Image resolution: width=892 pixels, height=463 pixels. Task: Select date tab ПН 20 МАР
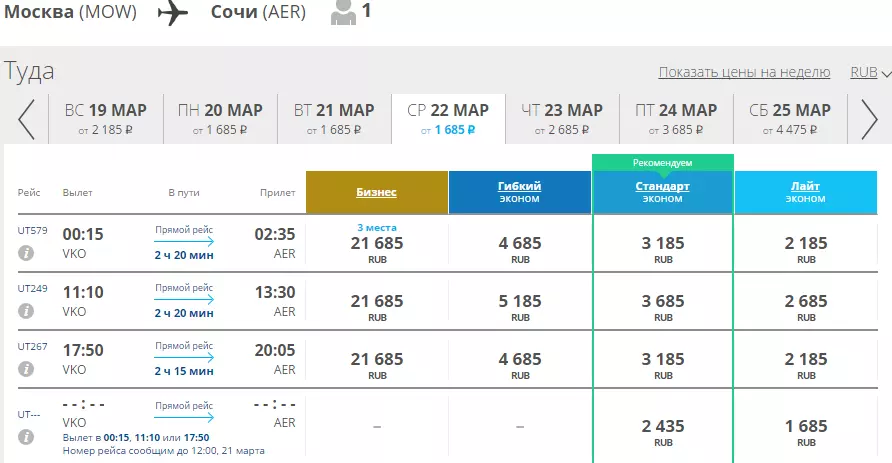click(x=220, y=119)
